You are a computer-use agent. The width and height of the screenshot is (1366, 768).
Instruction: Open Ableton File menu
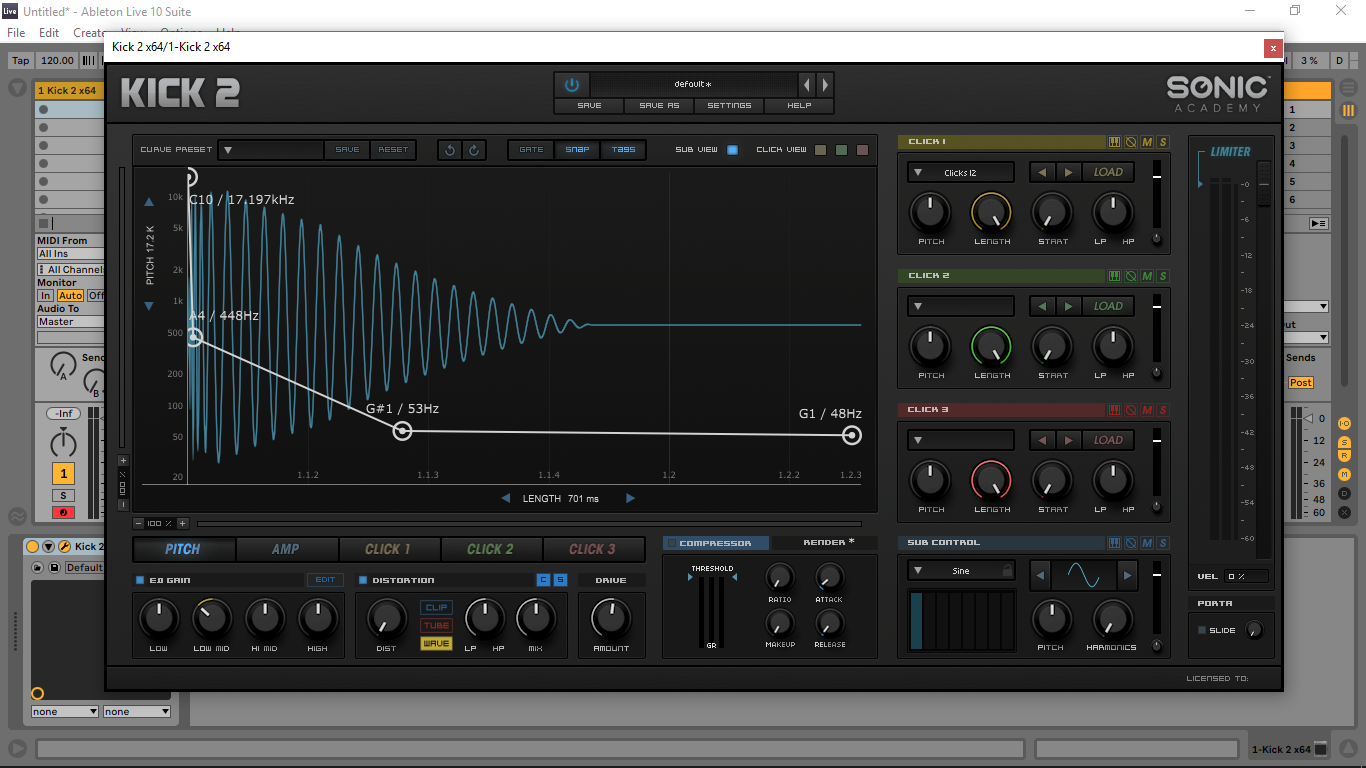pos(16,33)
